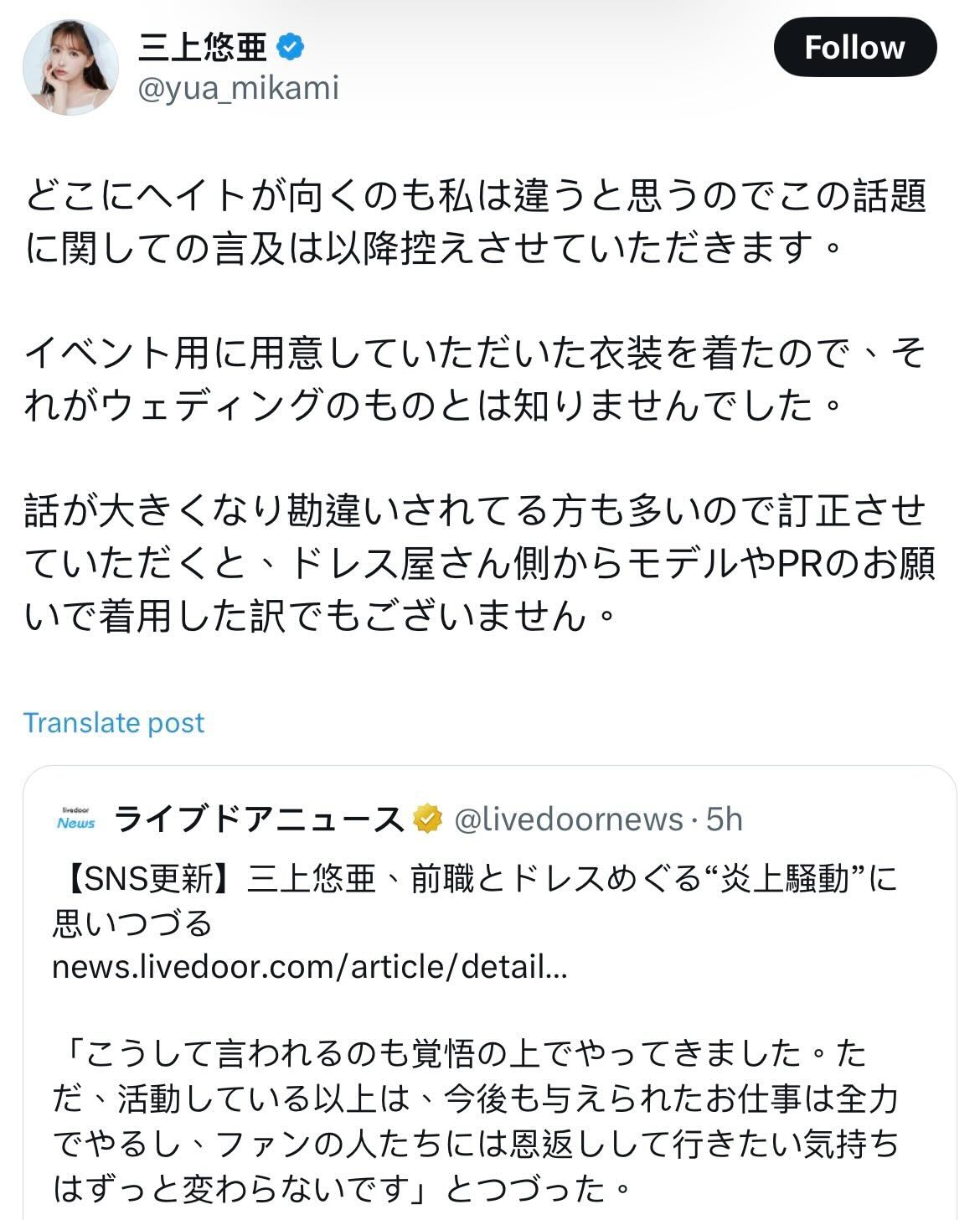Click the paragraph about イベント用 costume
Image resolution: width=980 pixels, height=1220 pixels.
tap(475, 380)
